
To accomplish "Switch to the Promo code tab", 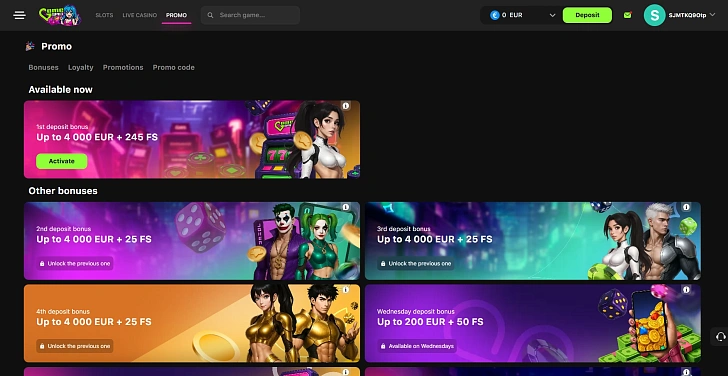I will coord(174,67).
